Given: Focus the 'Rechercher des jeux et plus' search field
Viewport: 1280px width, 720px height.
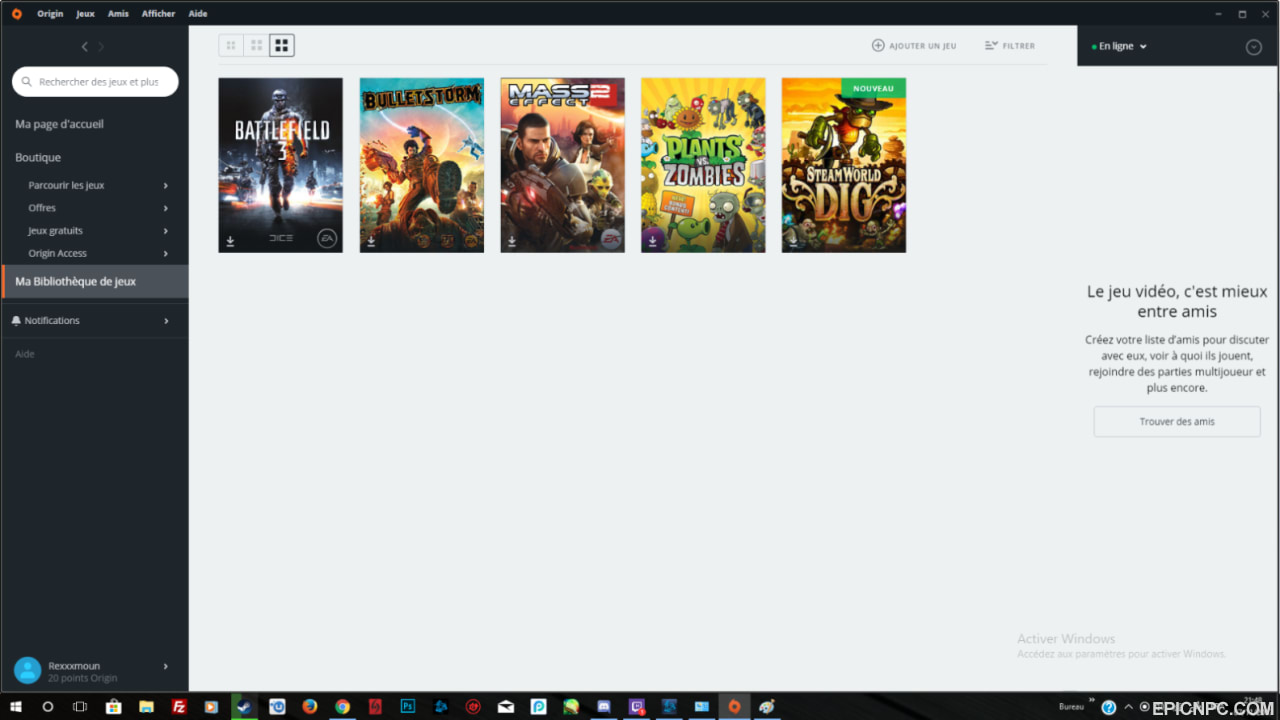Looking at the screenshot, I should [x=95, y=82].
